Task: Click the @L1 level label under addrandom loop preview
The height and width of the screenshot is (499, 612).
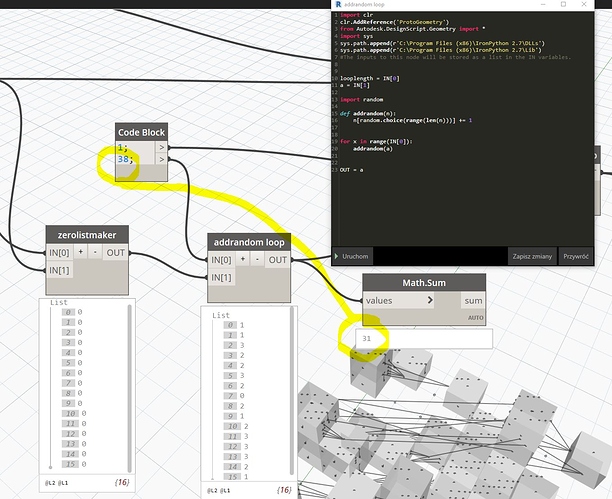Action: (x=225, y=490)
